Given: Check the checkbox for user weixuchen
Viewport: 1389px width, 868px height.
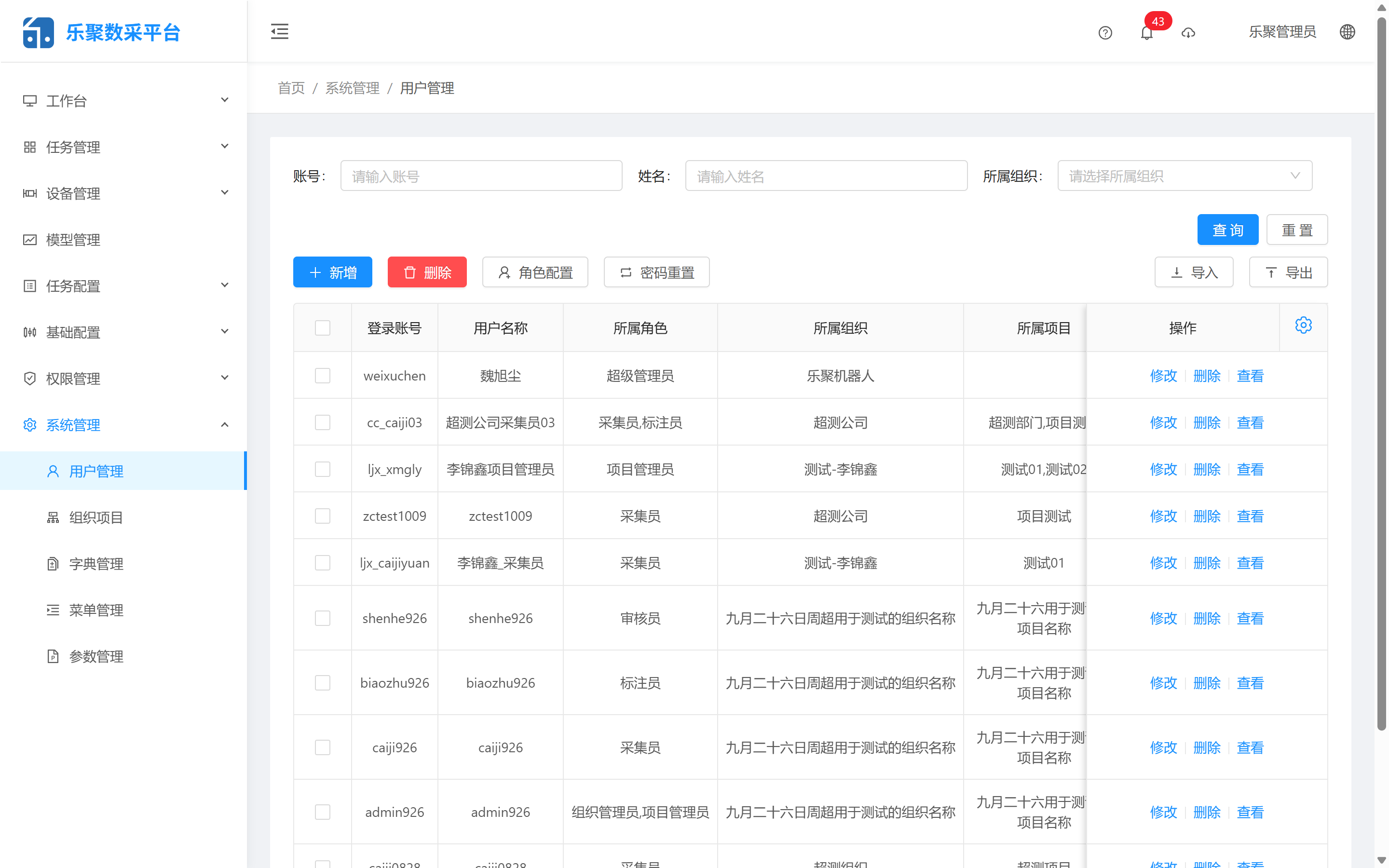Looking at the screenshot, I should point(323,375).
